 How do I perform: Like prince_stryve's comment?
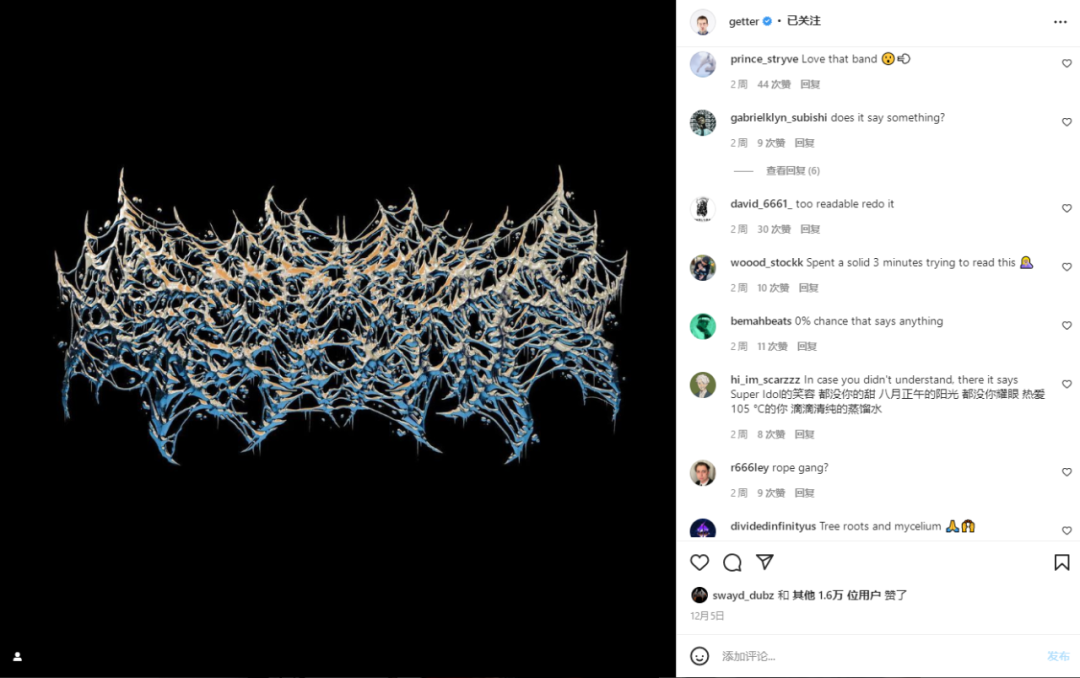point(1066,63)
